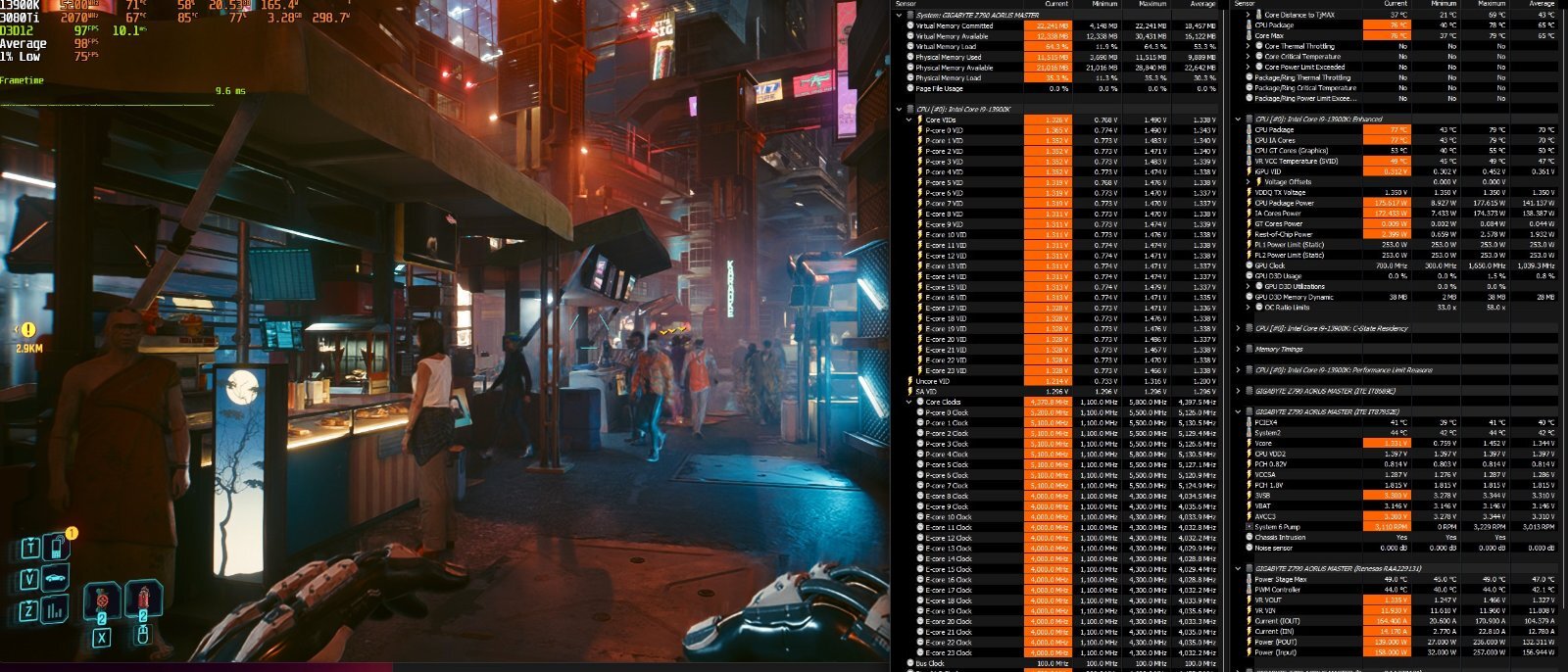This screenshot has height=672, width=1568.
Task: Collapse the CPU [#0] Intel Core i9-13900K group in left panel
Action: [899, 109]
